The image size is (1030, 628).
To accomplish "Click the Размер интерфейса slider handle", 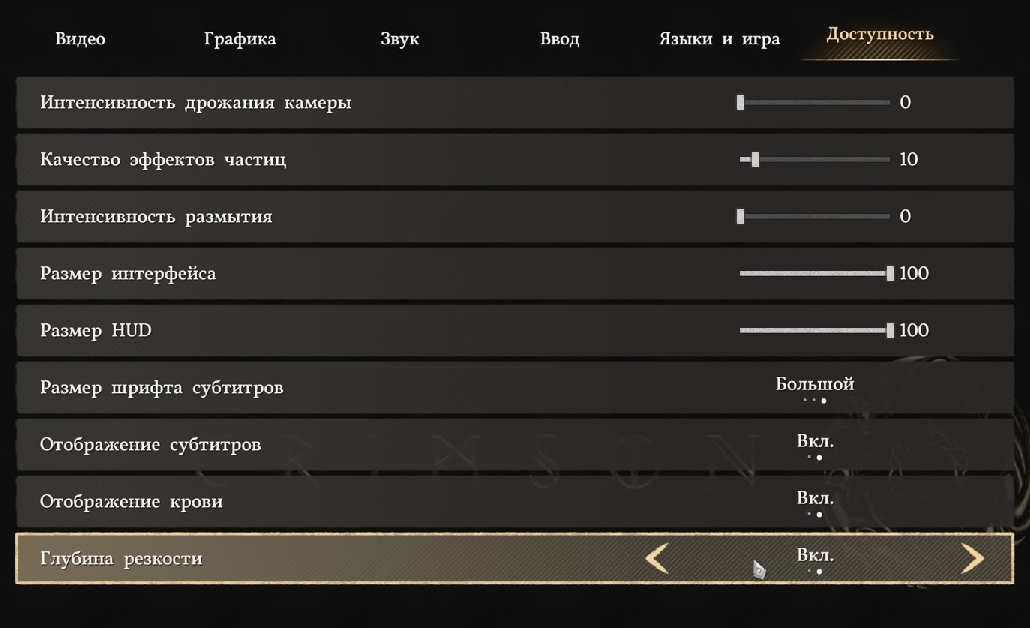I will (890, 273).
